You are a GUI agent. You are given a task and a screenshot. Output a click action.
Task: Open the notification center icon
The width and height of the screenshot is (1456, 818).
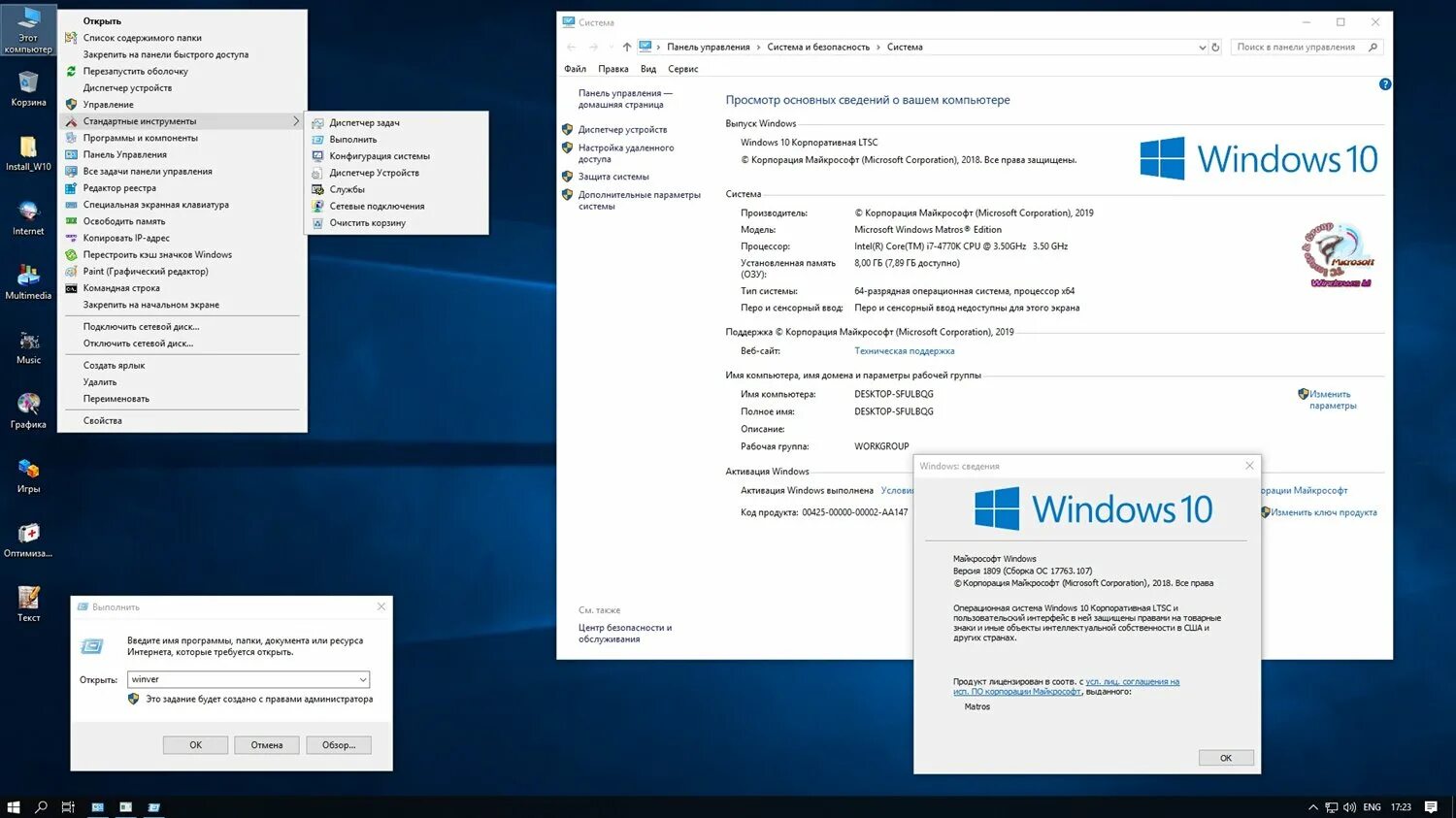pos(1431,807)
